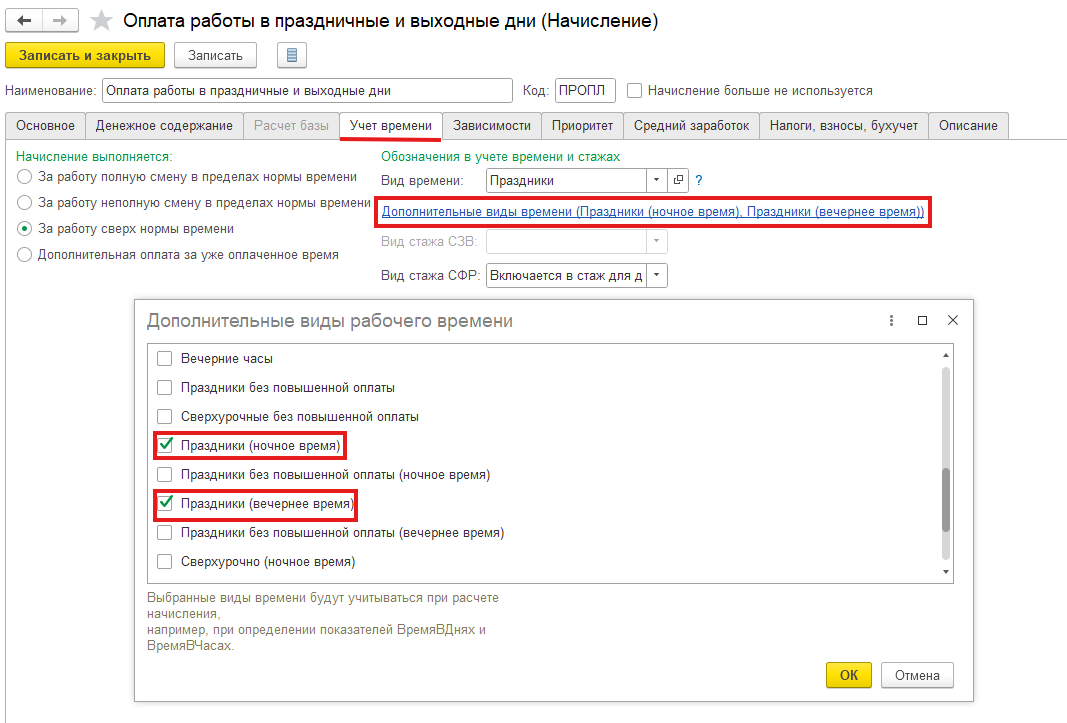1067x723 pixels.
Task: Open the Вид времени item with the open-form icon
Action: click(x=678, y=180)
